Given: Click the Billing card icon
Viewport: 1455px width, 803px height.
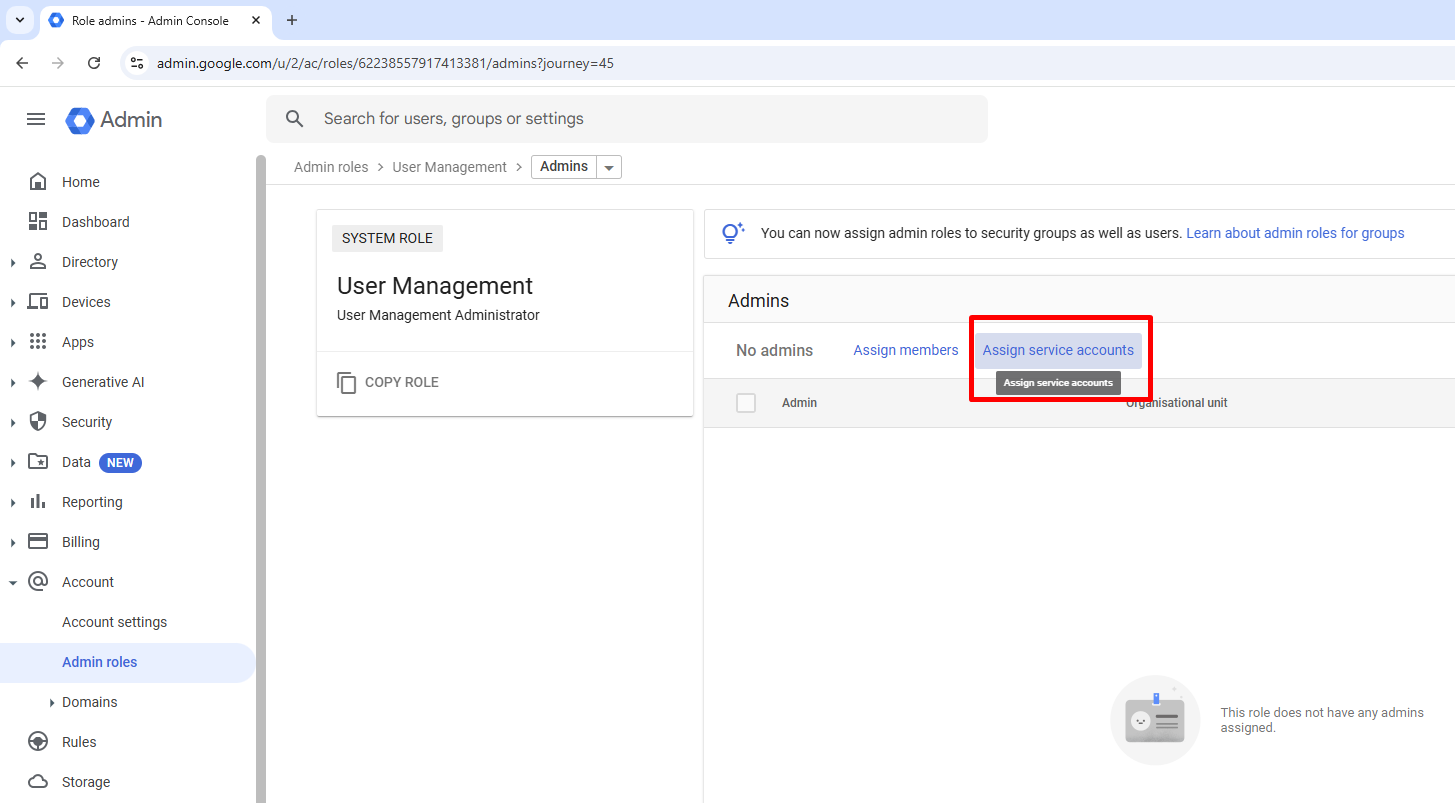Looking at the screenshot, I should click(38, 542).
